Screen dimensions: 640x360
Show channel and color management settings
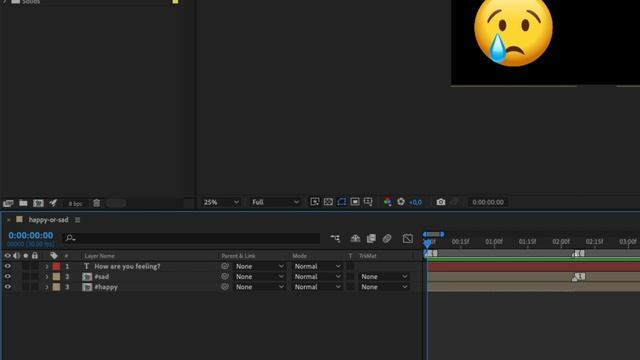coord(387,202)
